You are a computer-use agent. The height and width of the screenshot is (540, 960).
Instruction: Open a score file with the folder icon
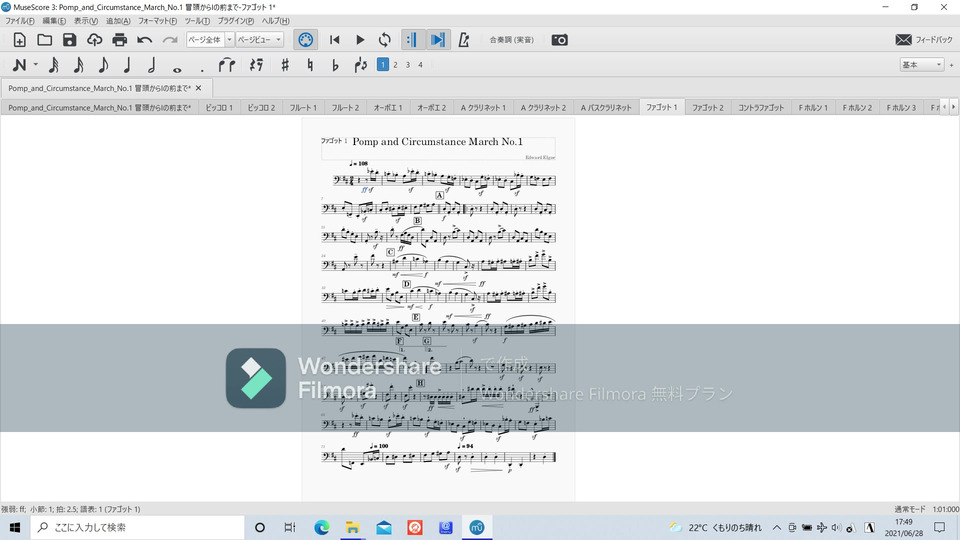[45, 40]
